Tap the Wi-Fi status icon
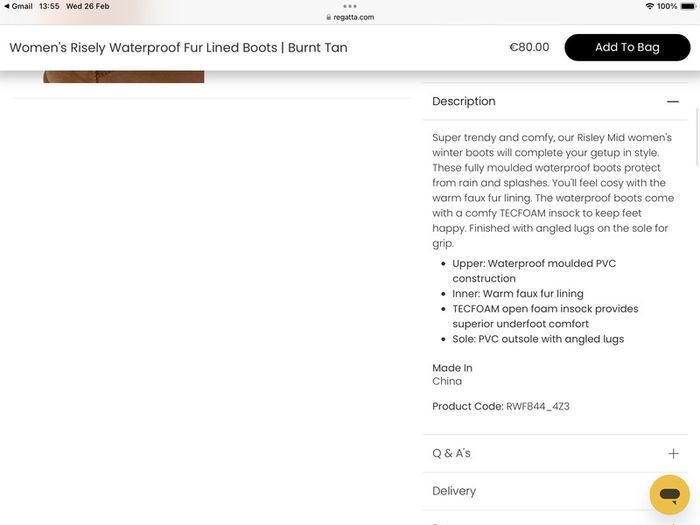This screenshot has width=700, height=525. click(650, 6)
